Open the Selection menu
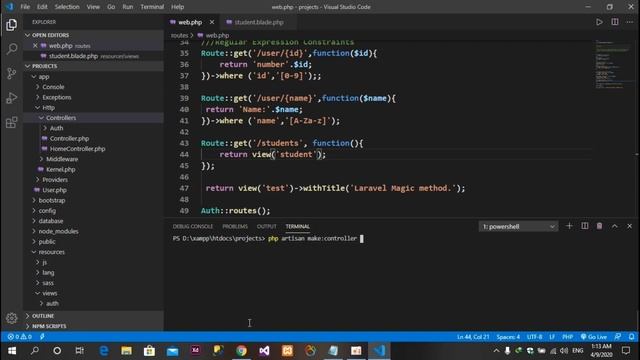Viewport: 640px width, 360px height. coord(67,7)
